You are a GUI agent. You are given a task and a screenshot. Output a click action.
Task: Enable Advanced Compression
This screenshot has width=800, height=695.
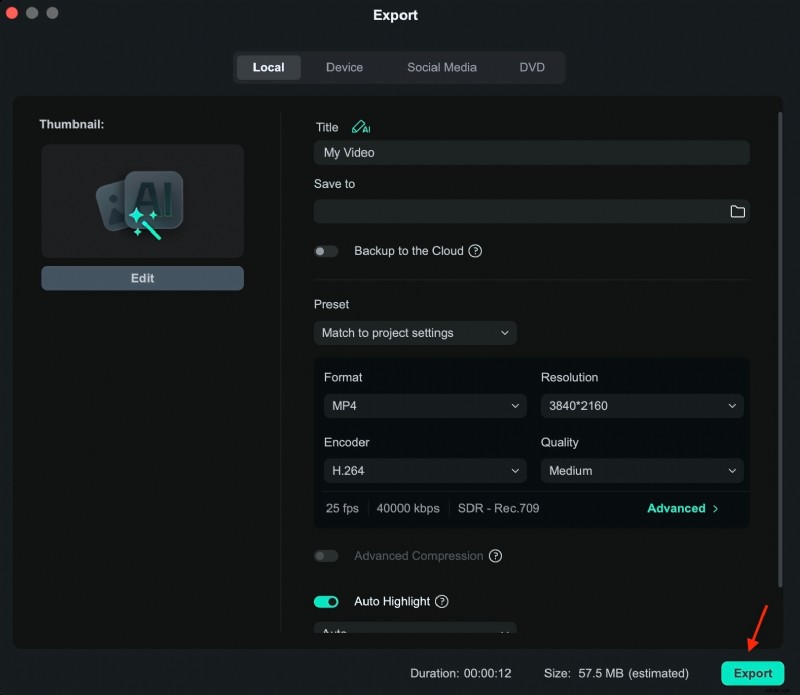[326, 555]
